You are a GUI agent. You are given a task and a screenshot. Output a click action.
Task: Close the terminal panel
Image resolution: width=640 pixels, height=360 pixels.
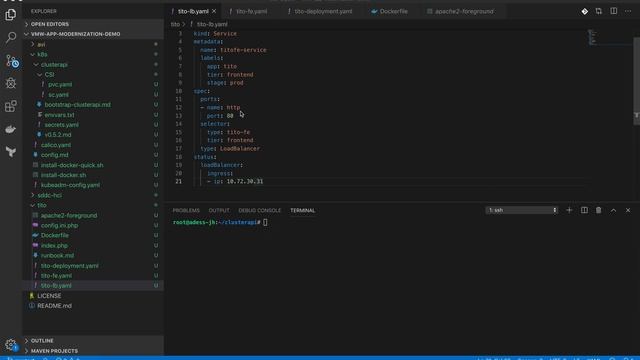(x=628, y=210)
